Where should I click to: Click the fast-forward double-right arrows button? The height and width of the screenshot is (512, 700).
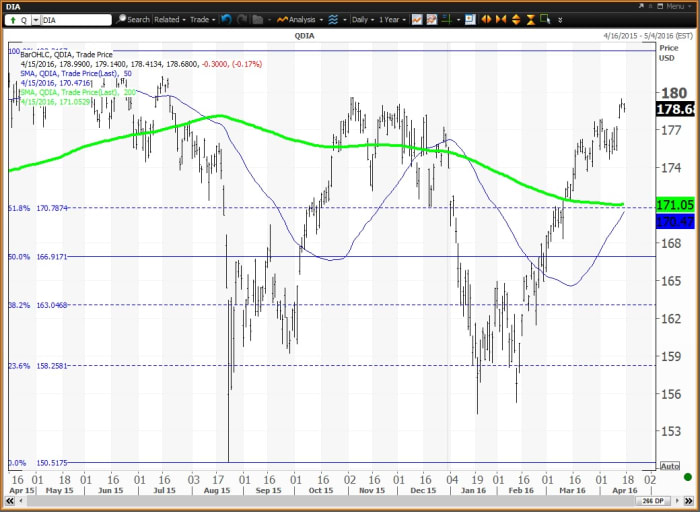(689, 501)
